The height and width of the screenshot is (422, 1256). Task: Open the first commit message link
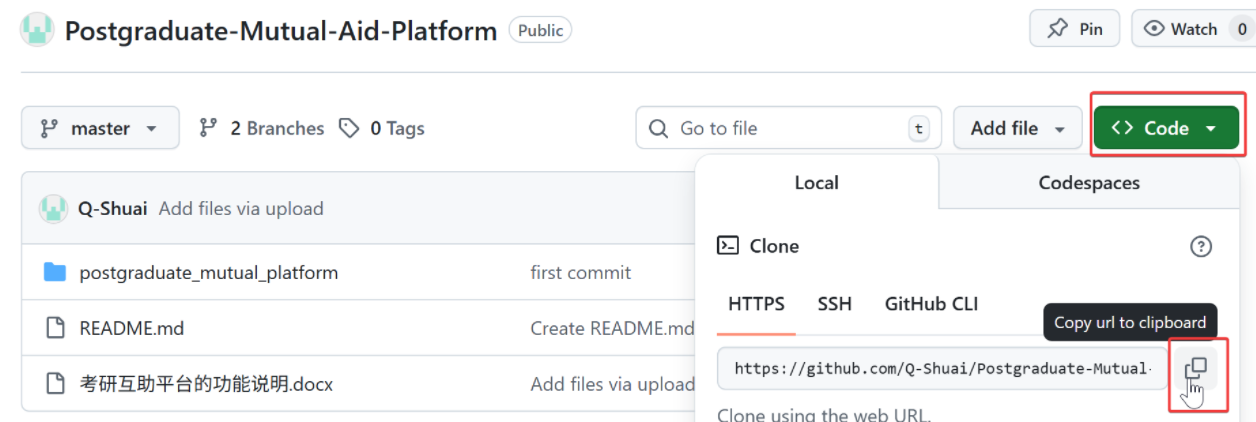tap(580, 272)
